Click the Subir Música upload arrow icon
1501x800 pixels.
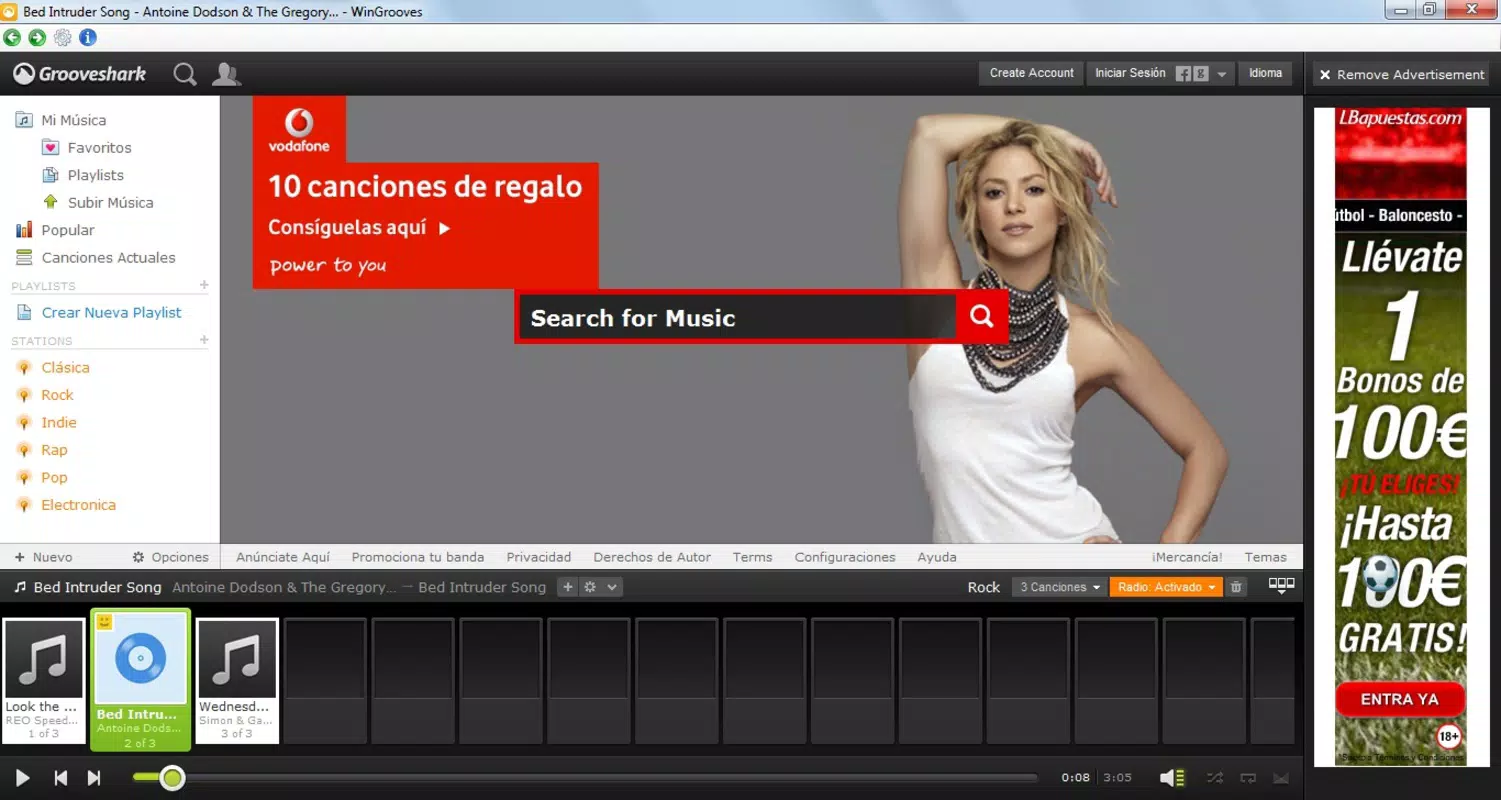tap(51, 202)
